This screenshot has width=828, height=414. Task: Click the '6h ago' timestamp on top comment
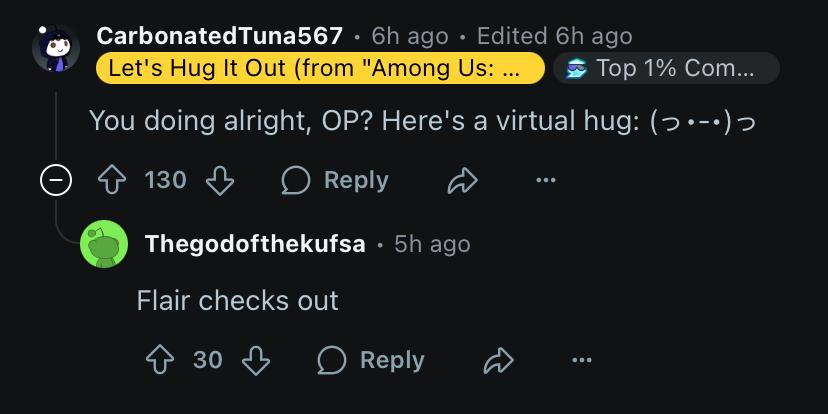click(x=410, y=36)
